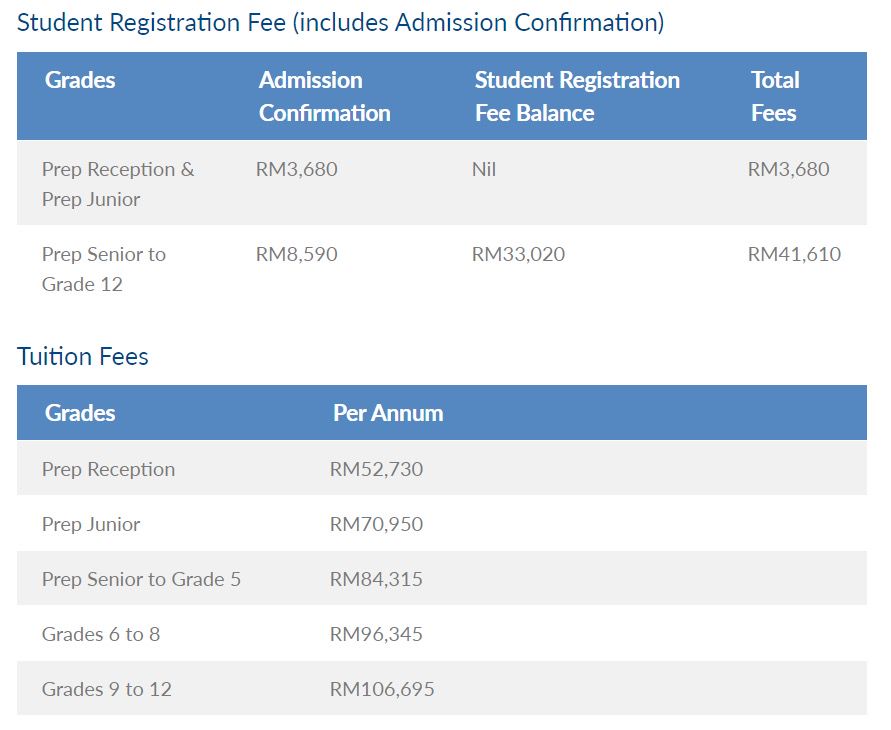Click the RM52,730 per annum amount
Viewport: 891px width, 730px height.
pos(376,469)
